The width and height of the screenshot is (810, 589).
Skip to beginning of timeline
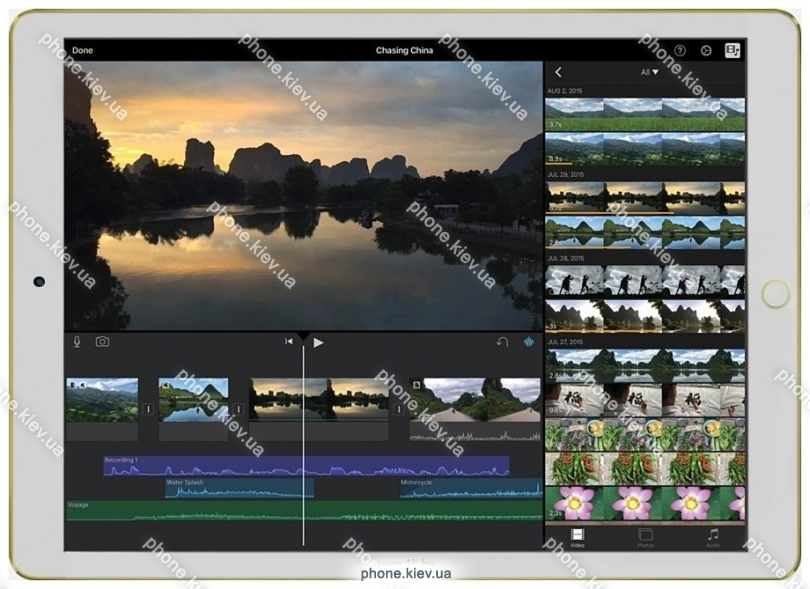pos(289,342)
